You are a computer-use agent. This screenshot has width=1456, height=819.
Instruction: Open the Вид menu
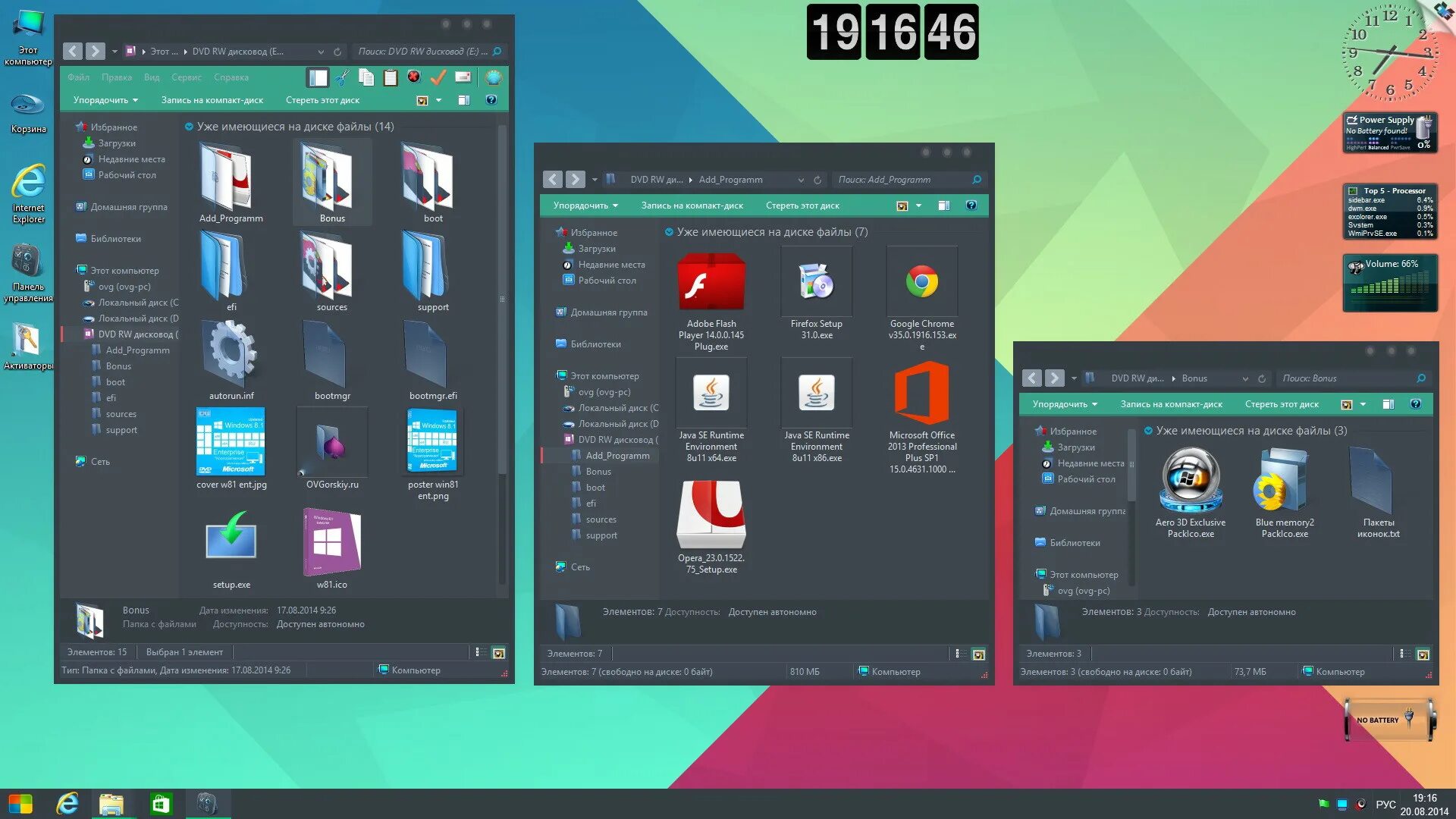click(152, 77)
